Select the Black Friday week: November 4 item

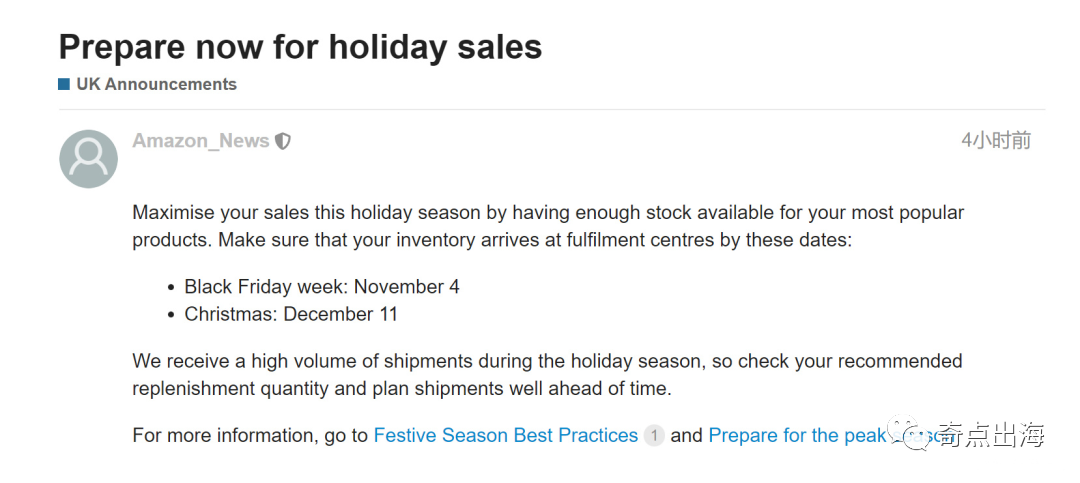[x=322, y=287]
